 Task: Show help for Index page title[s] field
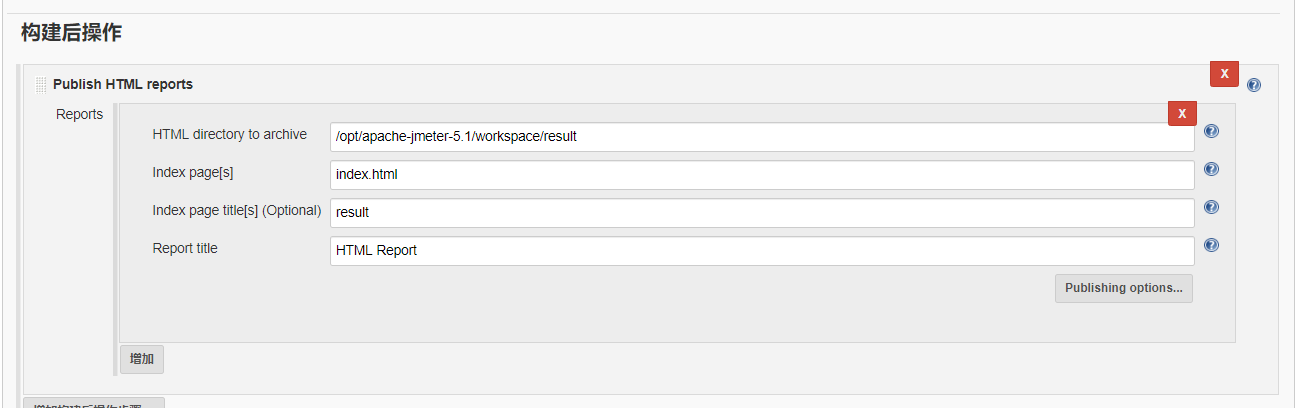[1211, 207]
